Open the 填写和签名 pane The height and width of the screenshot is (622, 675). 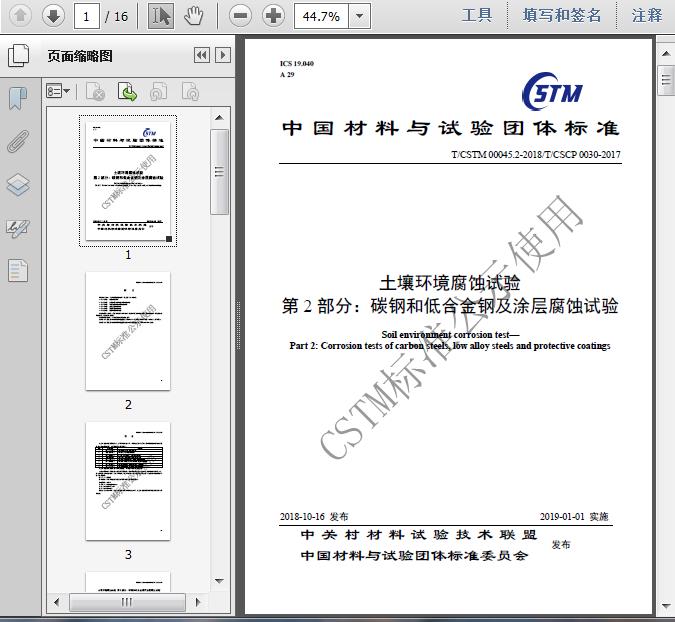click(x=562, y=15)
